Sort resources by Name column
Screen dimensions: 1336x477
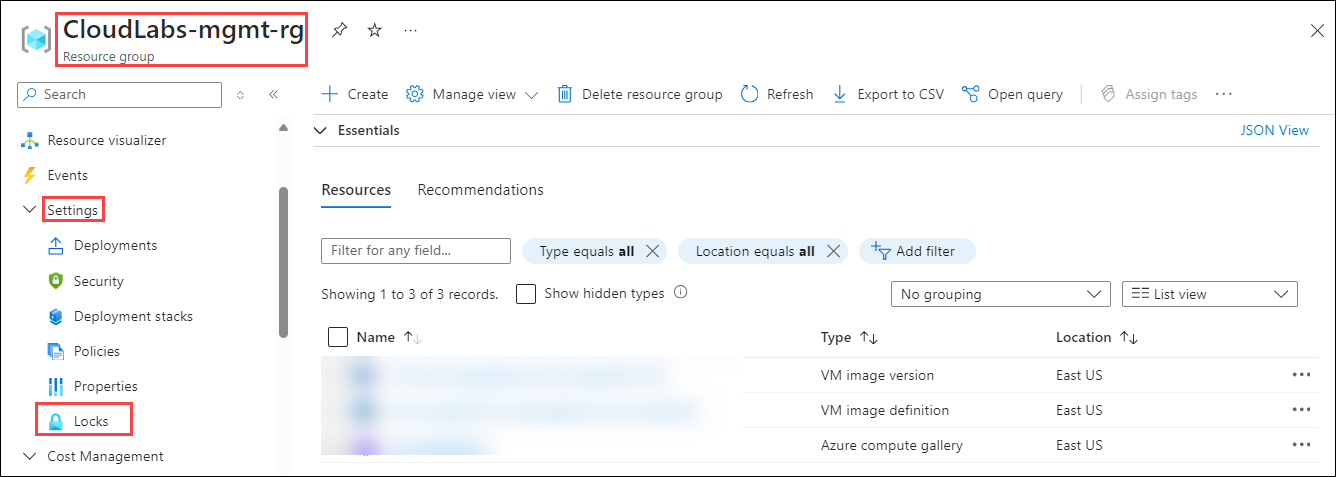click(389, 338)
